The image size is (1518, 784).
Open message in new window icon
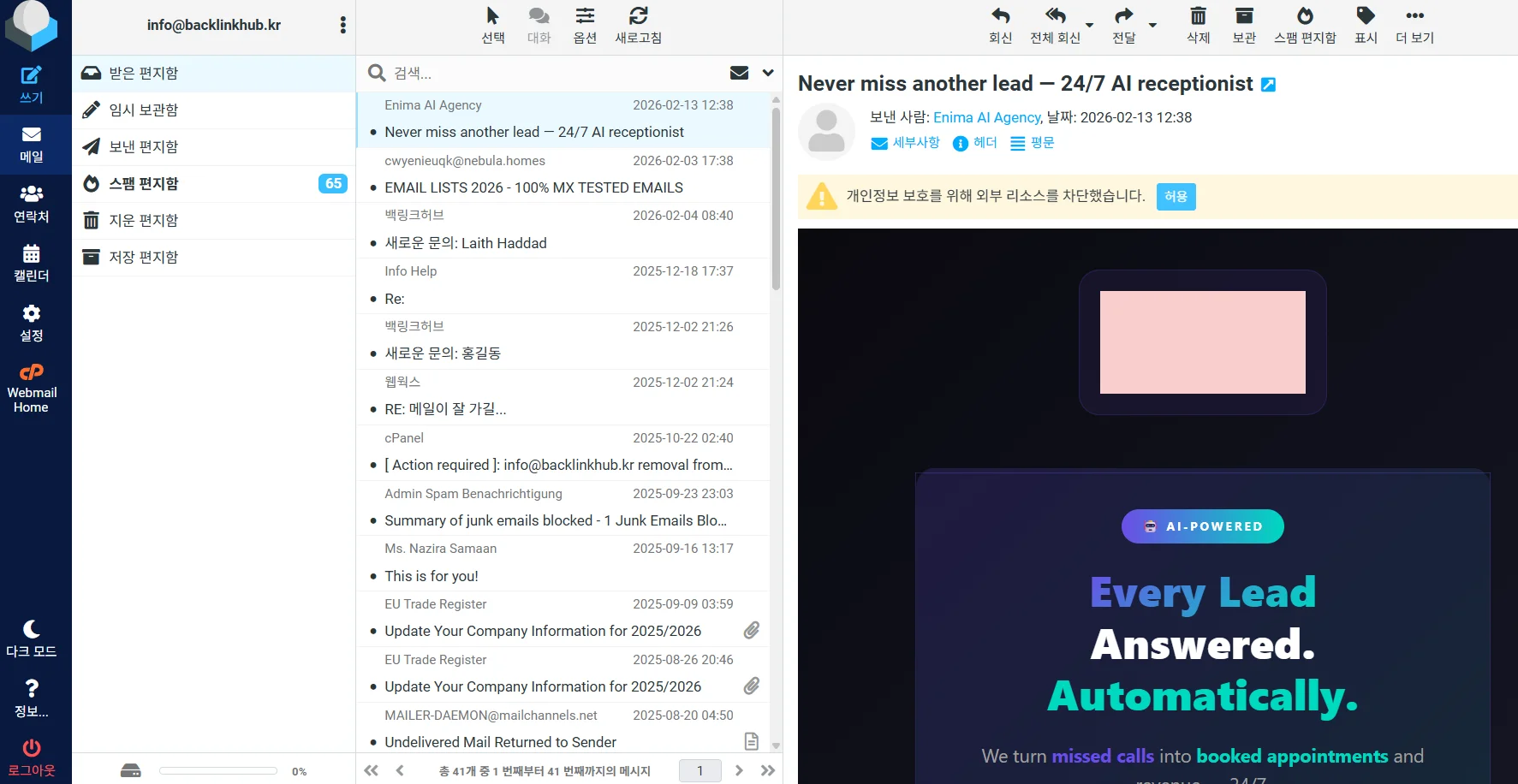(x=1269, y=85)
